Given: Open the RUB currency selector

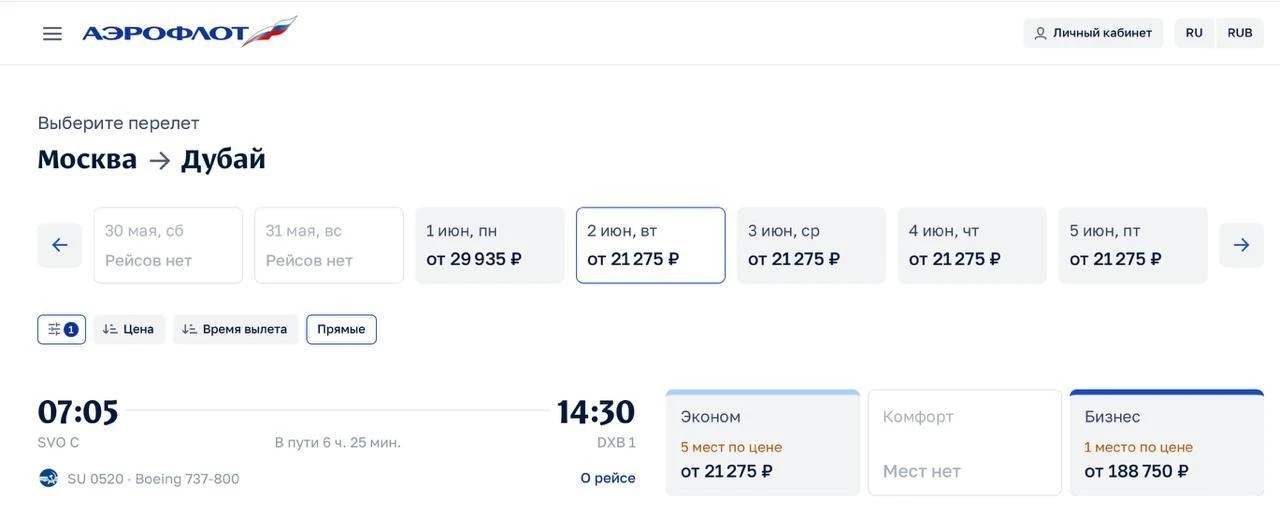Looking at the screenshot, I should click(1240, 33).
